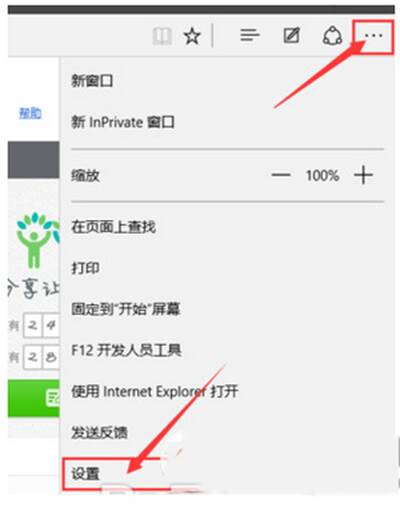Select 新窗口 menu item
Image resolution: width=400 pixels, height=507 pixels.
click(x=92, y=81)
